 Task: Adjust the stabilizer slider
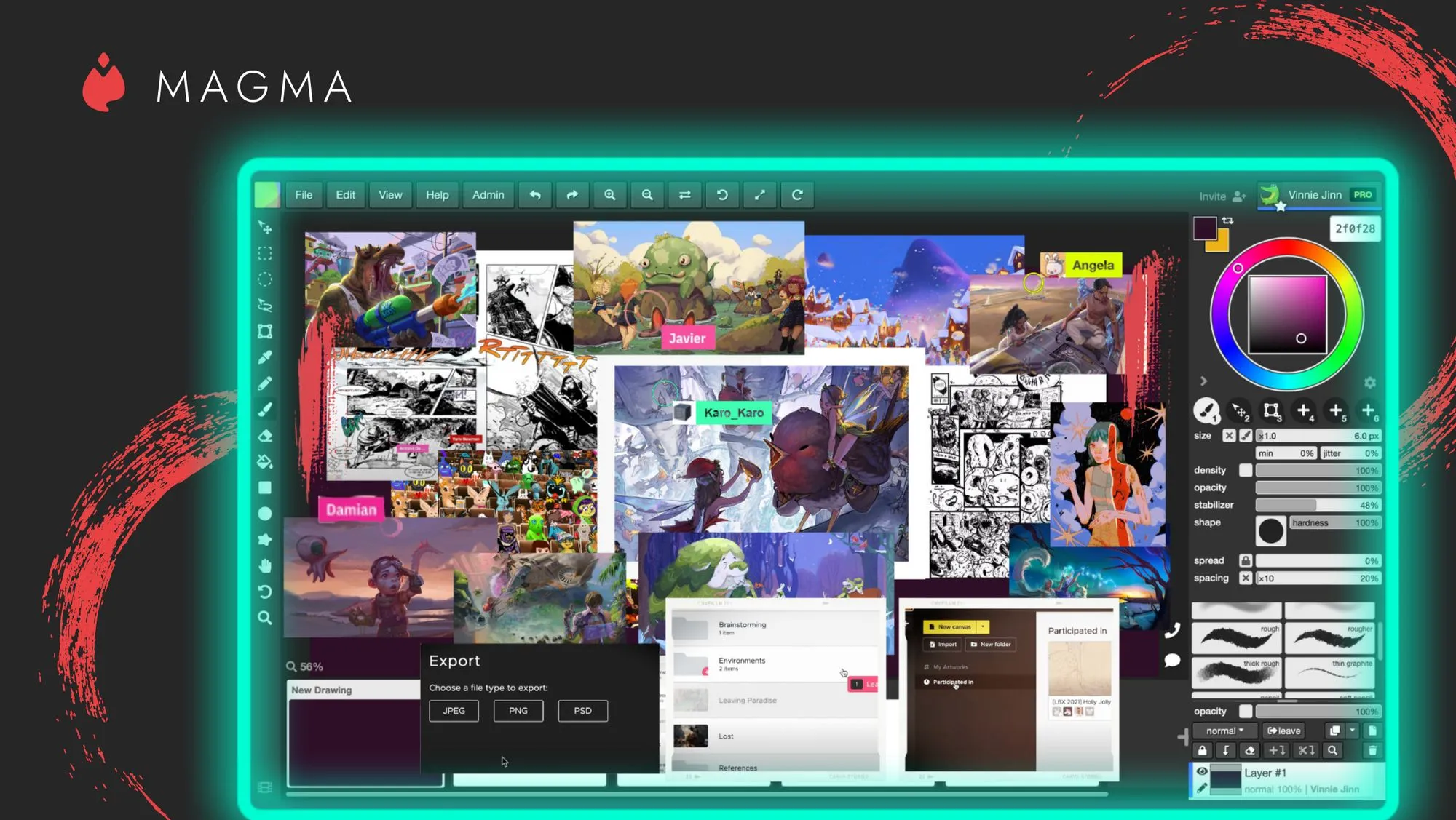click(x=1318, y=505)
